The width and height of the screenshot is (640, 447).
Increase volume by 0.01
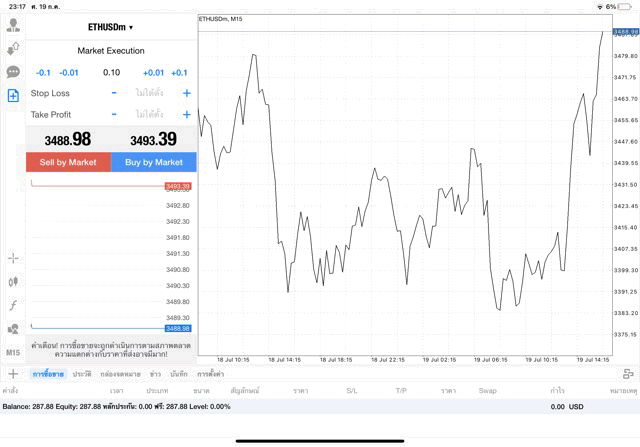(x=153, y=73)
